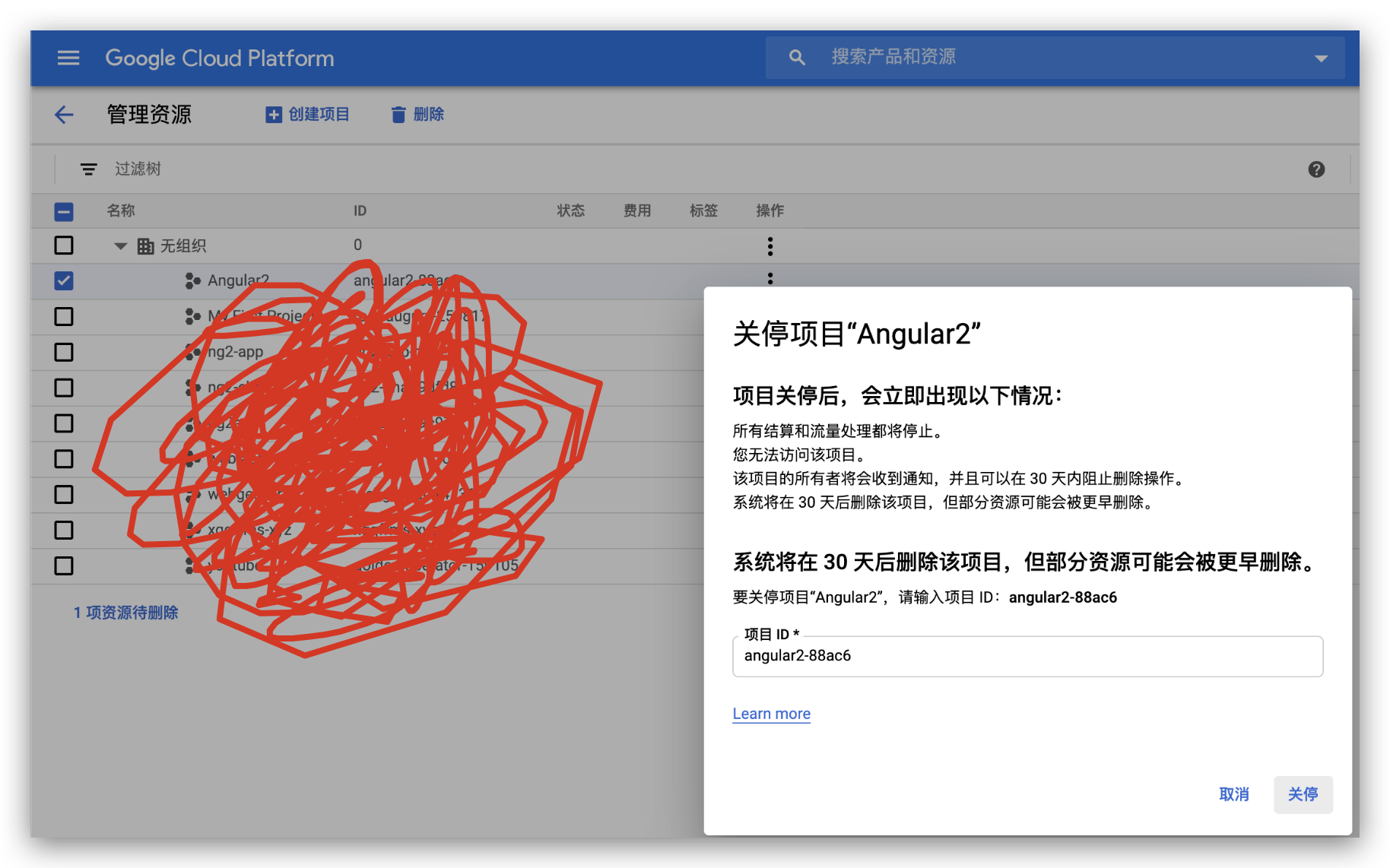Viewport: 1390px width, 868px height.
Task: Click the 创建项目 button
Action: pos(307,114)
